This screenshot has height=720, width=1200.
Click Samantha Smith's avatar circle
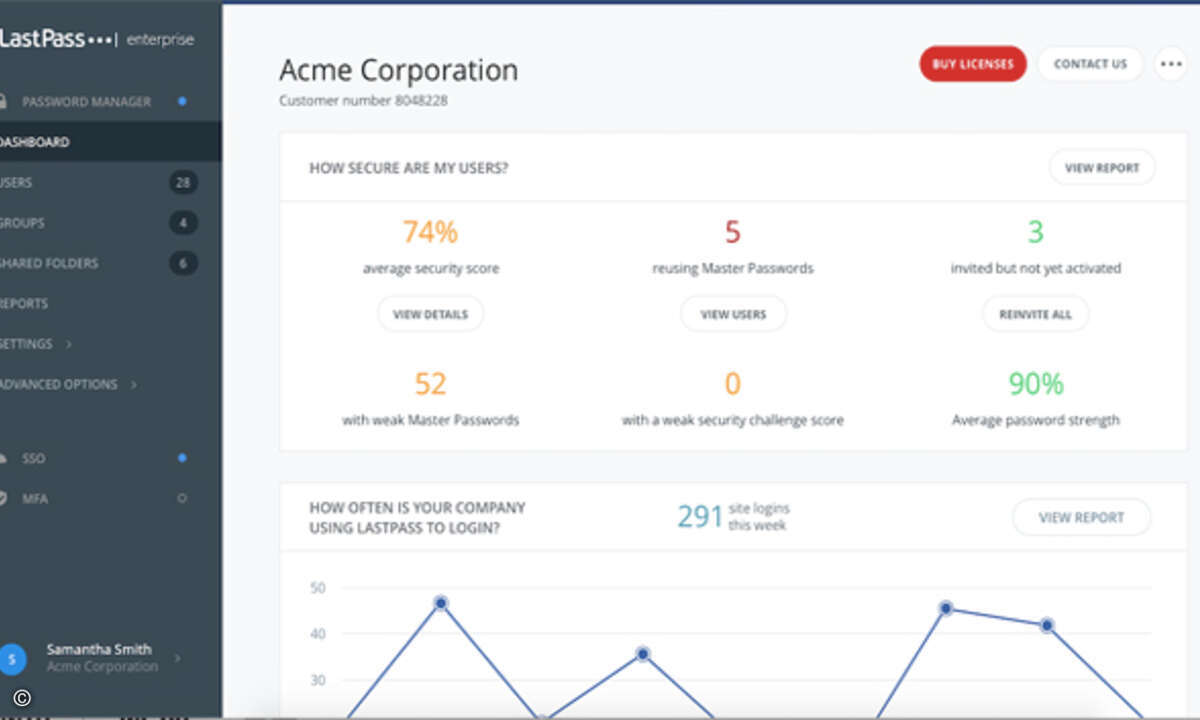click(12, 658)
